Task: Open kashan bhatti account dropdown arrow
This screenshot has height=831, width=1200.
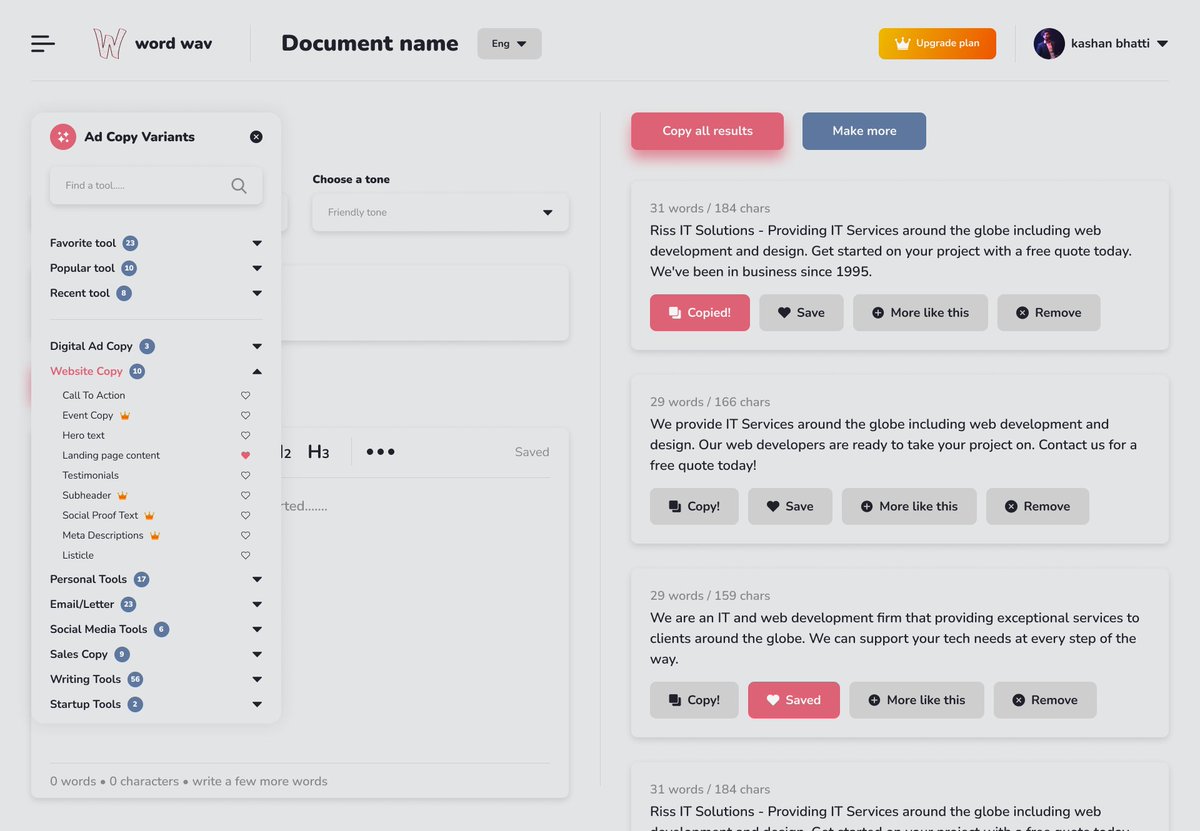Action: 1161,44
